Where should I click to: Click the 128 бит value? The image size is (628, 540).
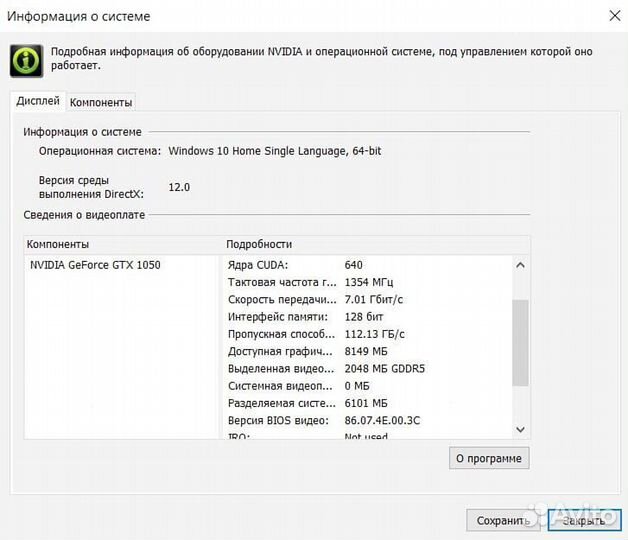tap(364, 317)
